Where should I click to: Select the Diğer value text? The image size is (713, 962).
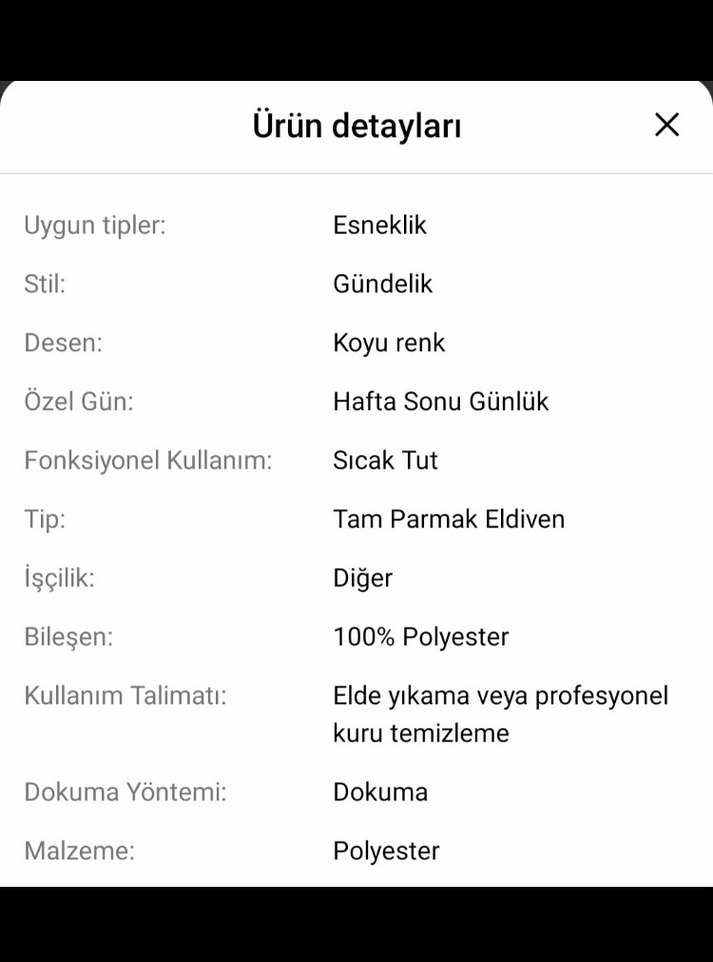[363, 578]
